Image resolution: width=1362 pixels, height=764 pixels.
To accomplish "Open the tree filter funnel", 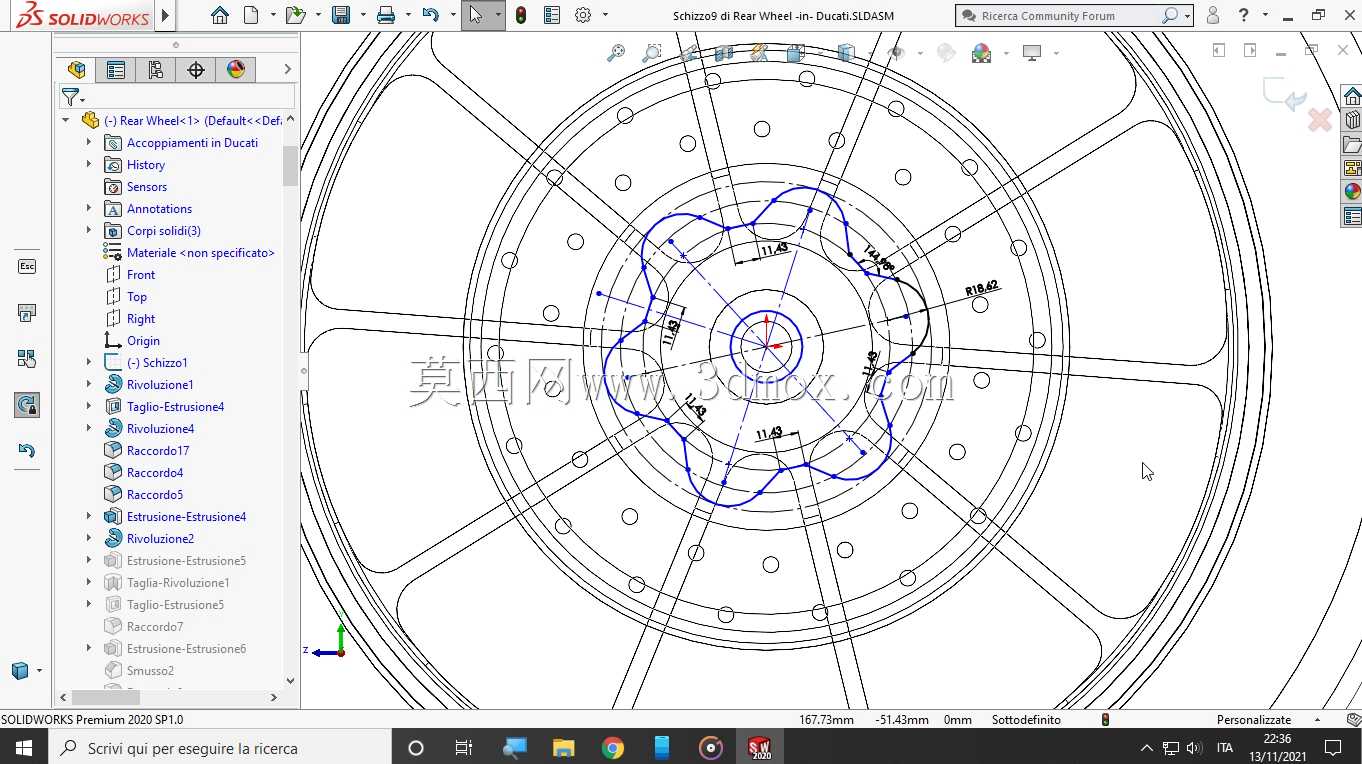I will [x=70, y=97].
